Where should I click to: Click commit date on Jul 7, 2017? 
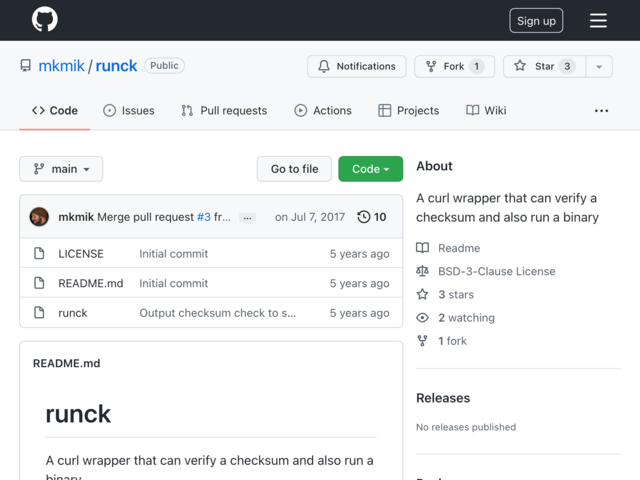point(310,217)
